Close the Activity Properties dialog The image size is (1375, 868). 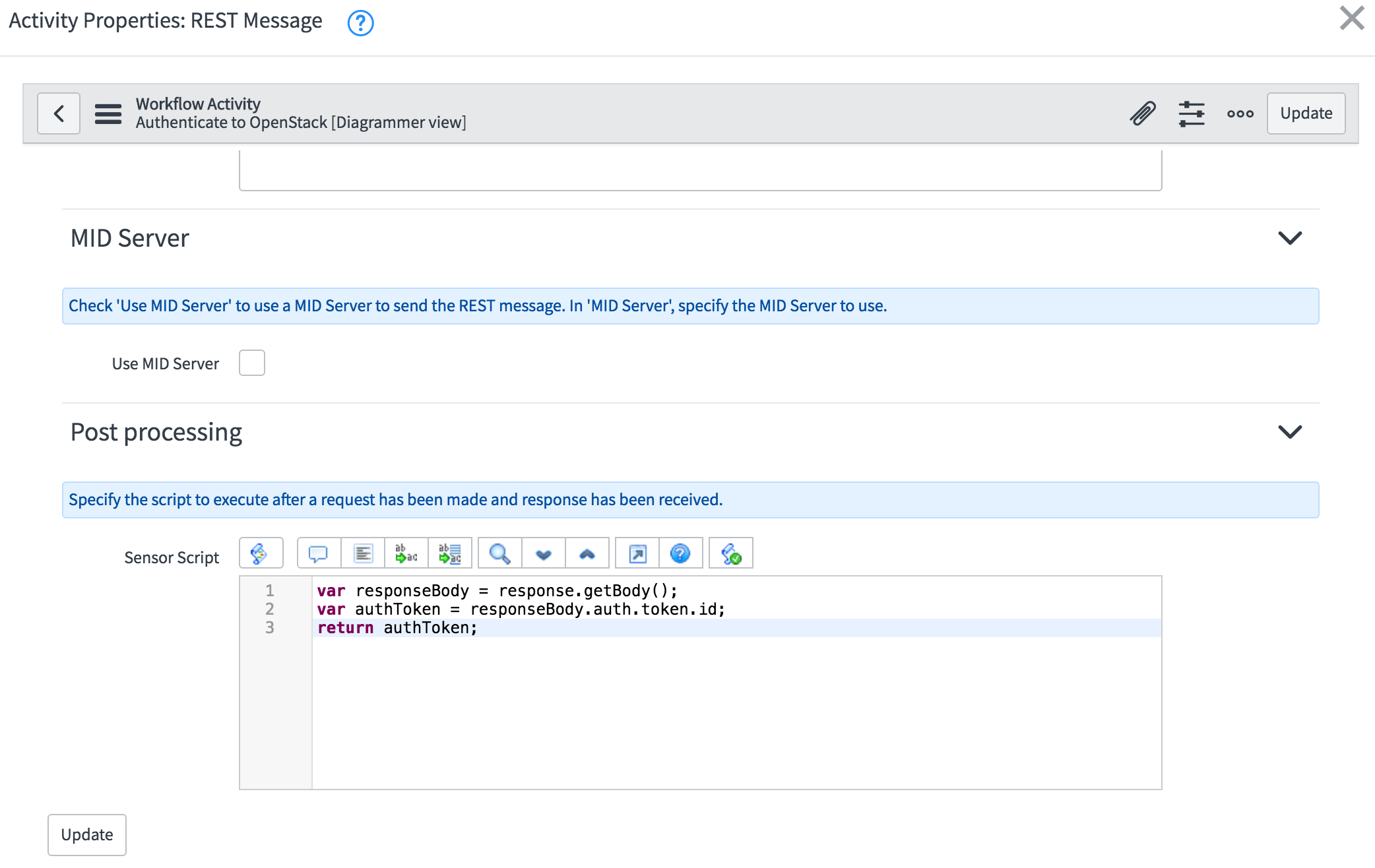coord(1352,18)
